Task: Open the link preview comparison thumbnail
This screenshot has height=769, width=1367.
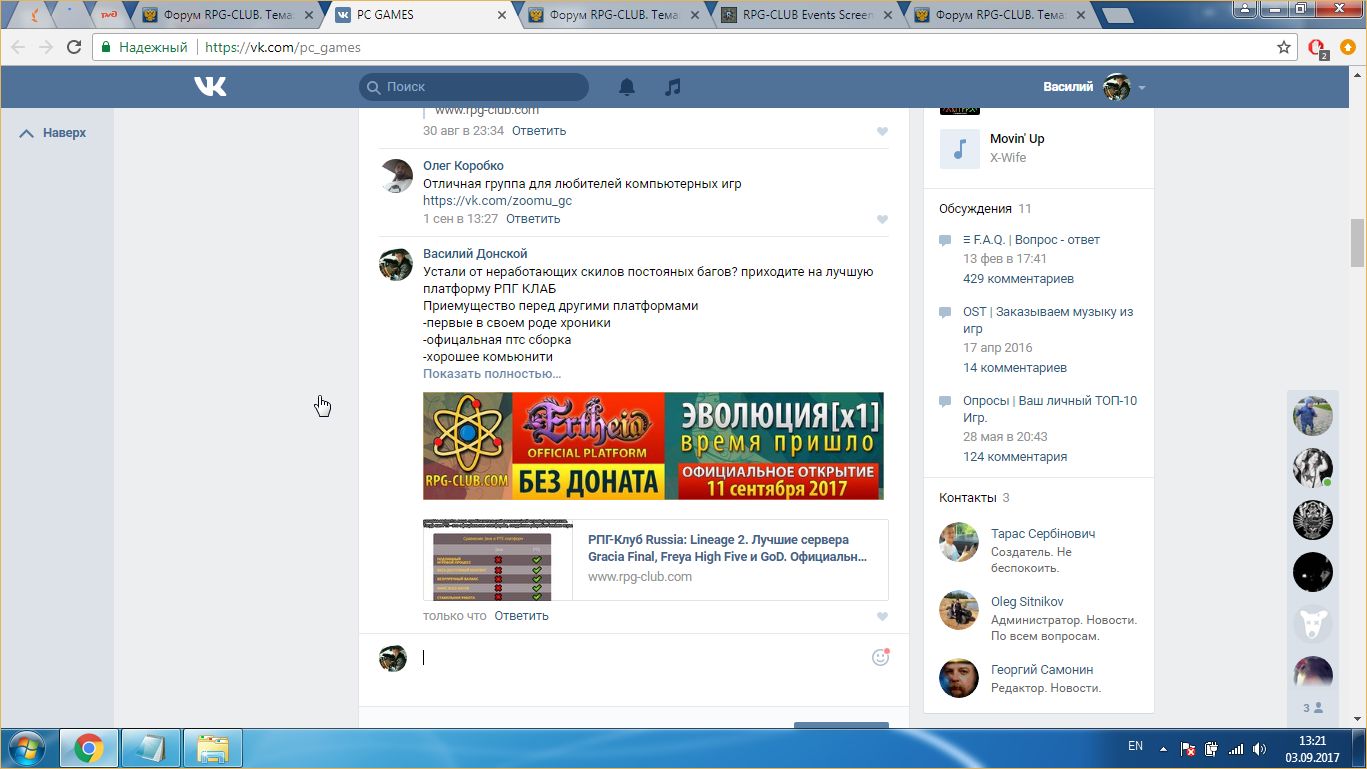Action: (498, 560)
